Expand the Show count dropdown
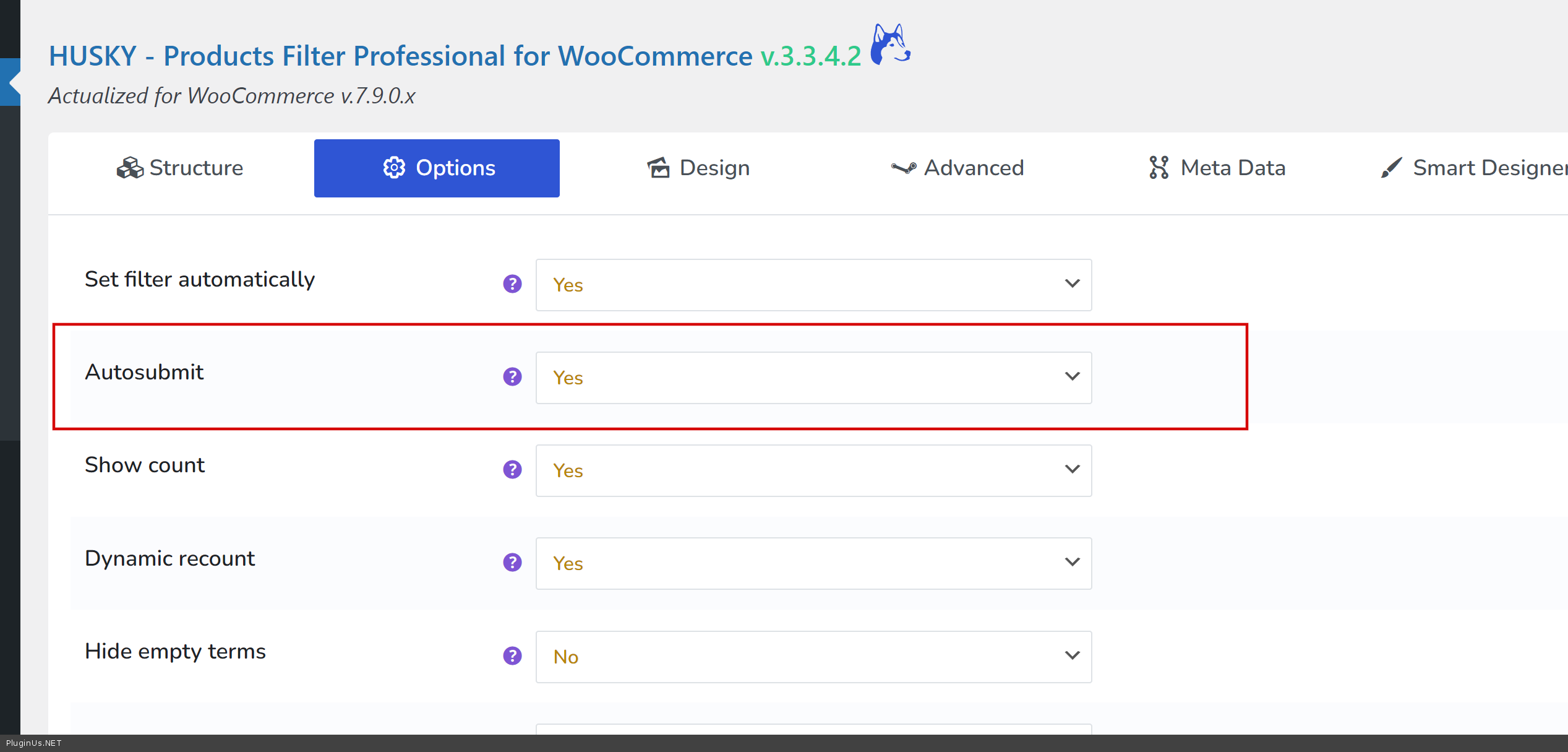1568x752 pixels. pos(813,470)
